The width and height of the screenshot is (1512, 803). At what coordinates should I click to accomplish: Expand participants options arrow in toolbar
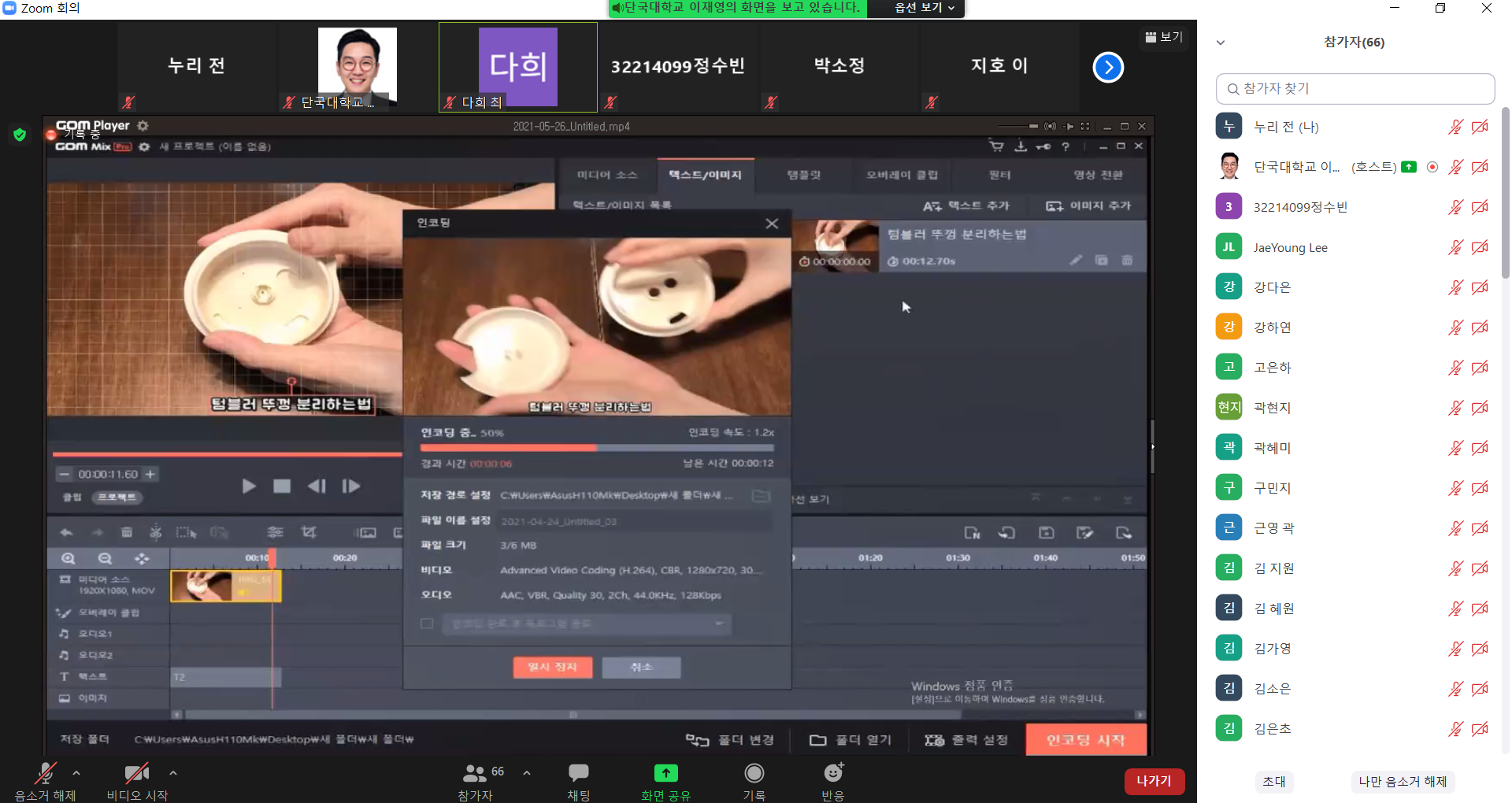click(527, 773)
